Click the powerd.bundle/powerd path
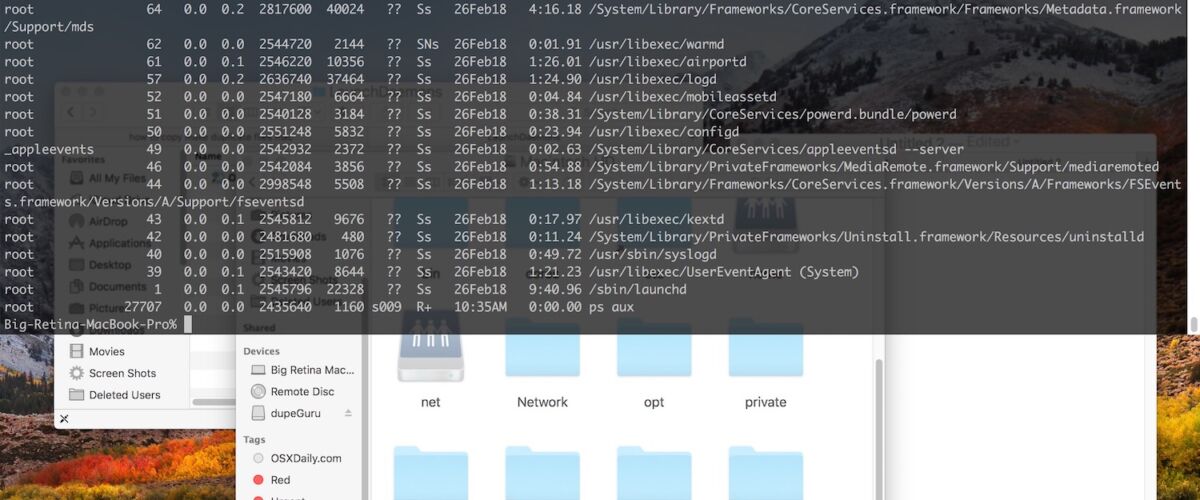Screen dimensions: 1200x500 (x=772, y=114)
